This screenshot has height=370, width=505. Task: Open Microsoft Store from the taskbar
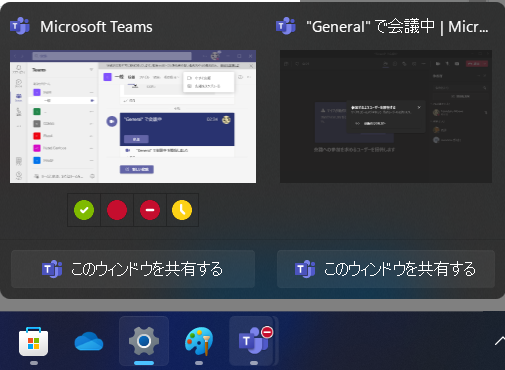click(34, 342)
